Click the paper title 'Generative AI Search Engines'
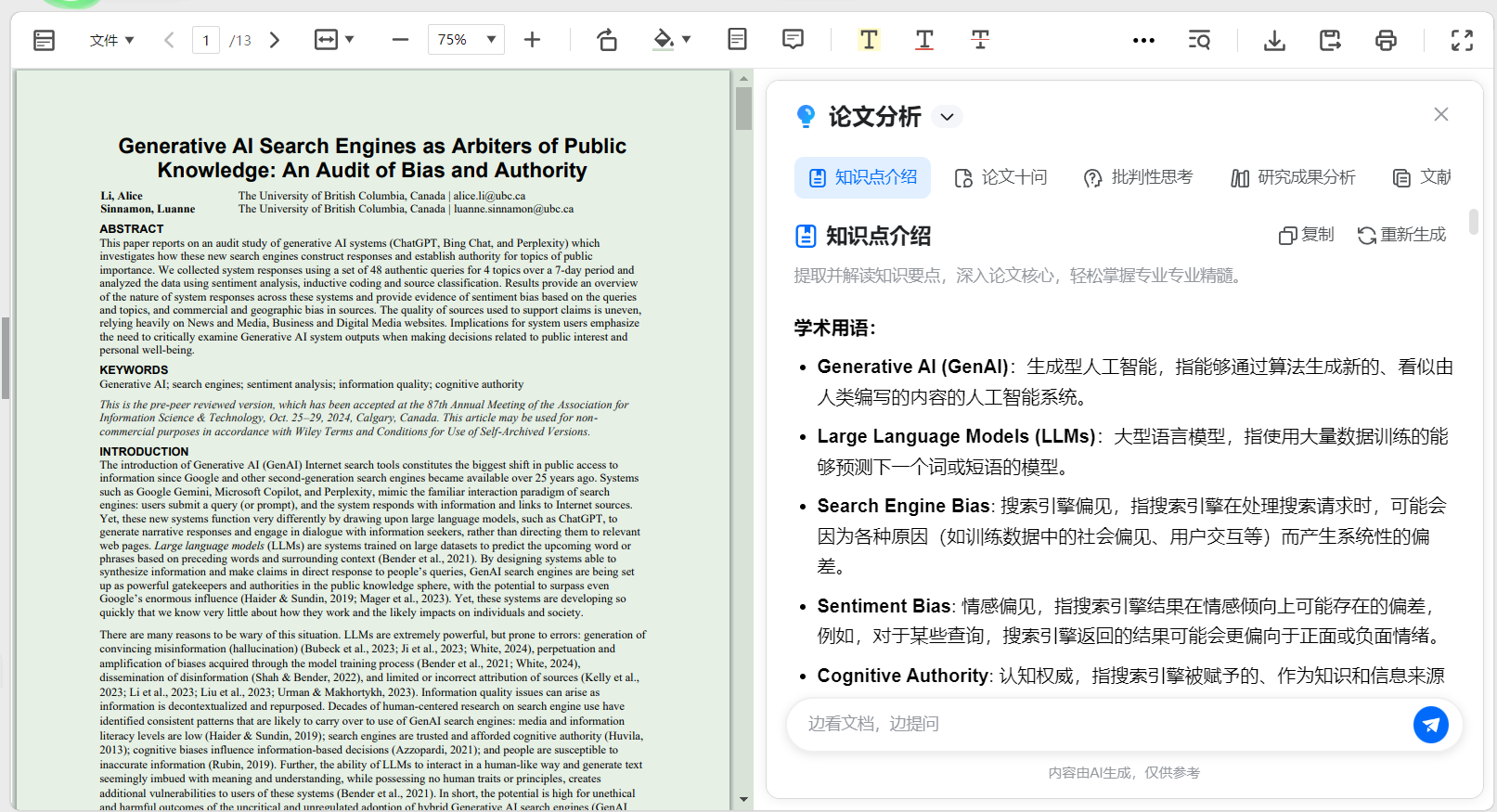 (x=372, y=158)
